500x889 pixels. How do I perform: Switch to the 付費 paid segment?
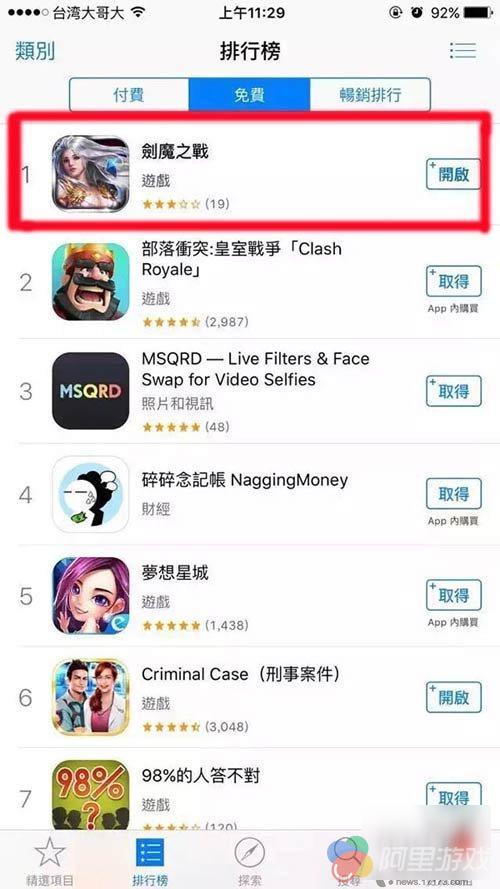point(129,95)
